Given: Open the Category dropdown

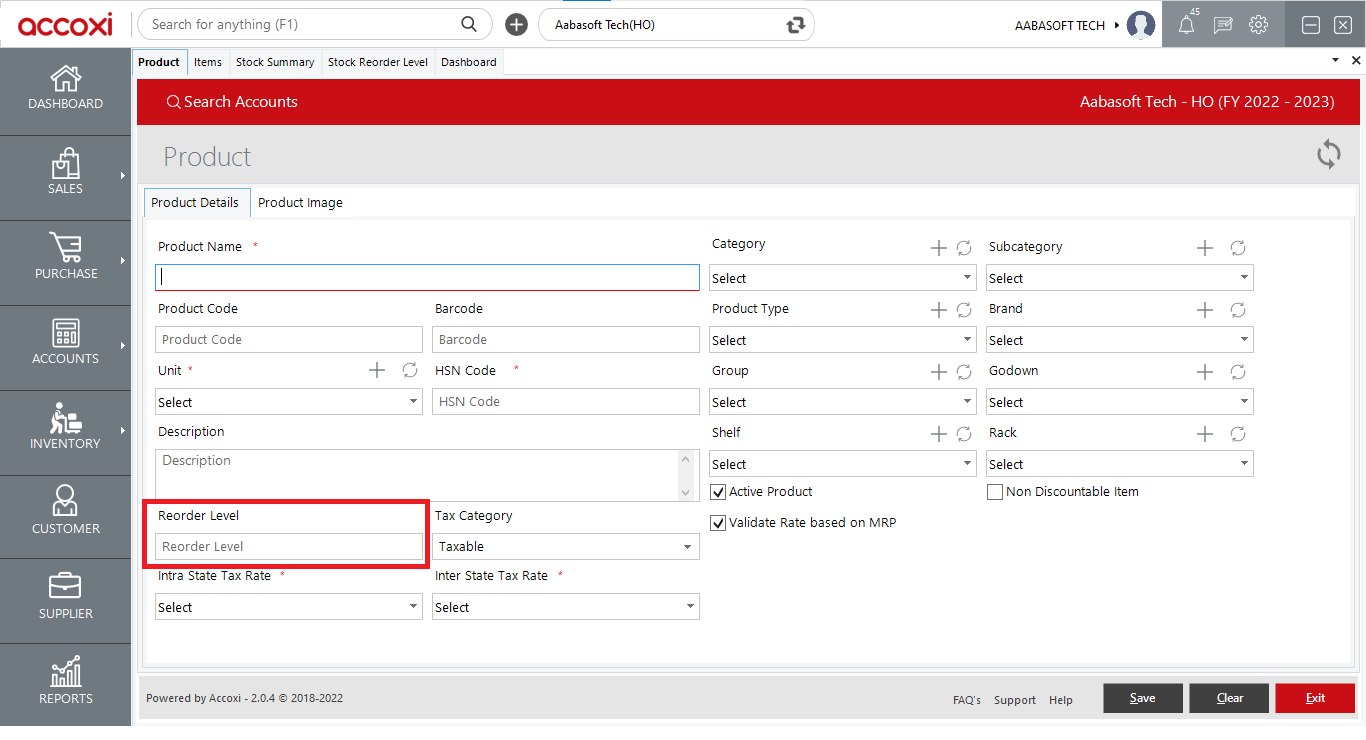Looking at the screenshot, I should (843, 278).
